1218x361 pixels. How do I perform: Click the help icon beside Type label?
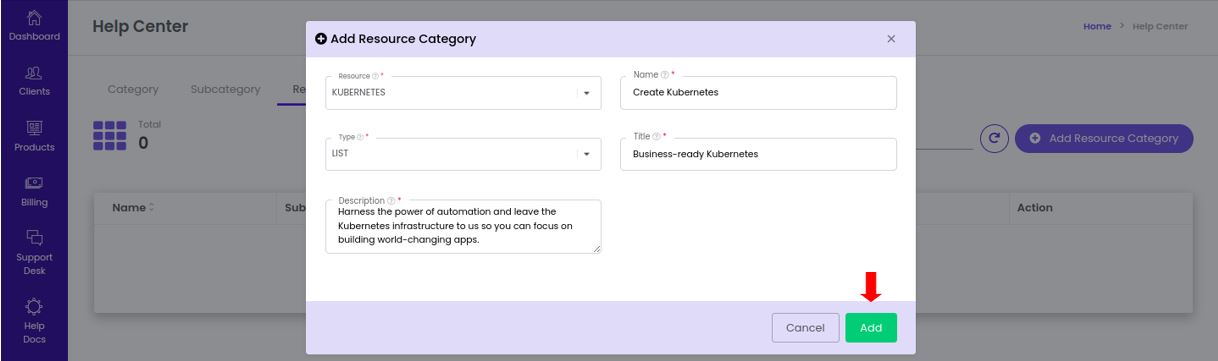click(361, 137)
